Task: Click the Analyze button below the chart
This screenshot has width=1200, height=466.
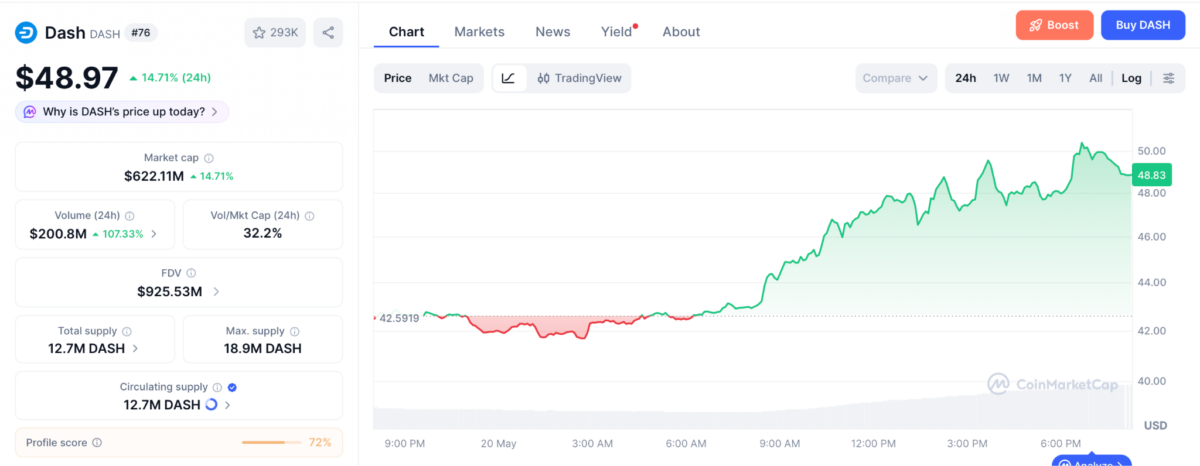Action: point(1091,461)
